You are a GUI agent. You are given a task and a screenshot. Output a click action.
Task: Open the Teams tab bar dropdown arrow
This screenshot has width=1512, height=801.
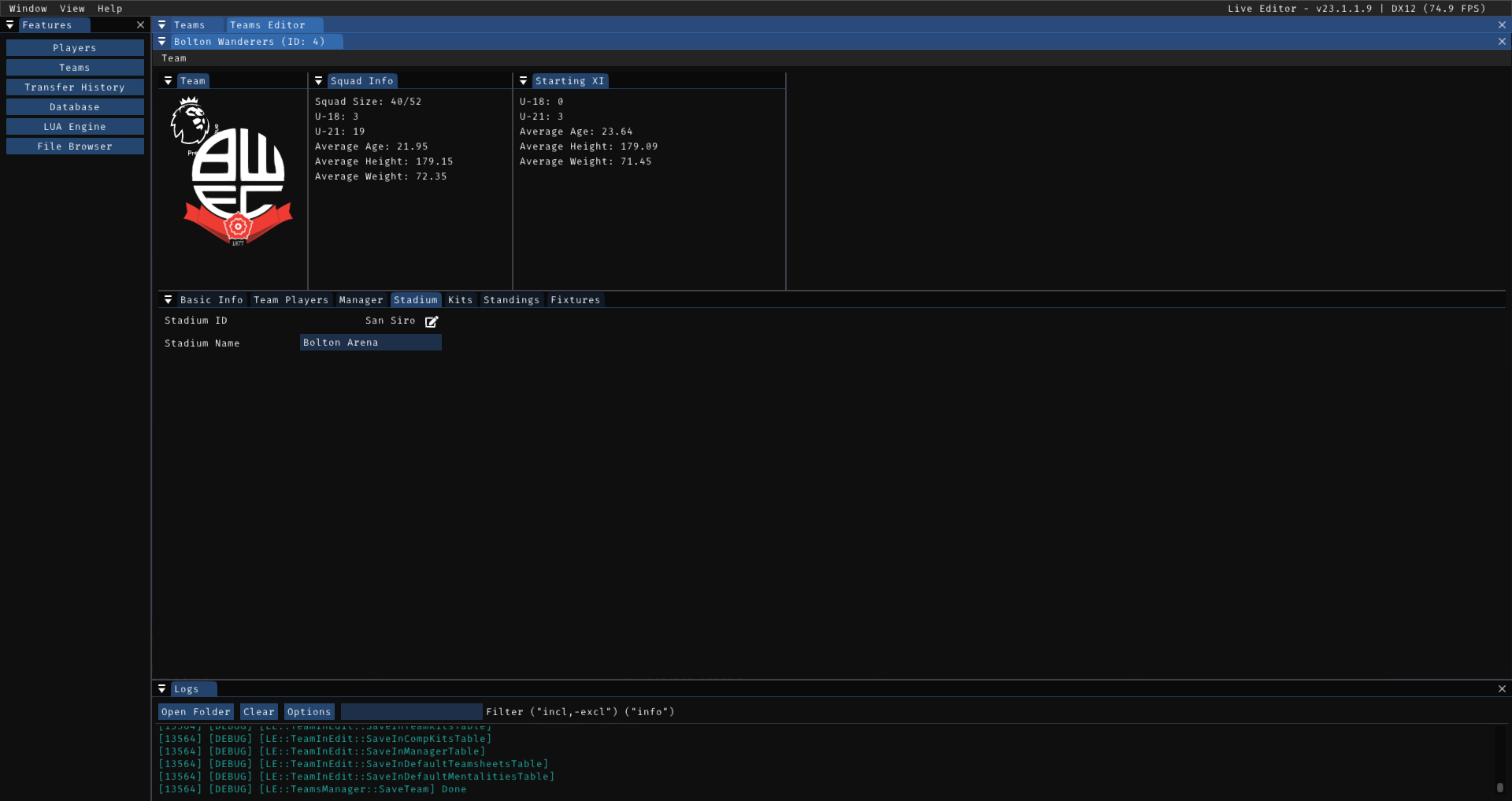pos(162,25)
